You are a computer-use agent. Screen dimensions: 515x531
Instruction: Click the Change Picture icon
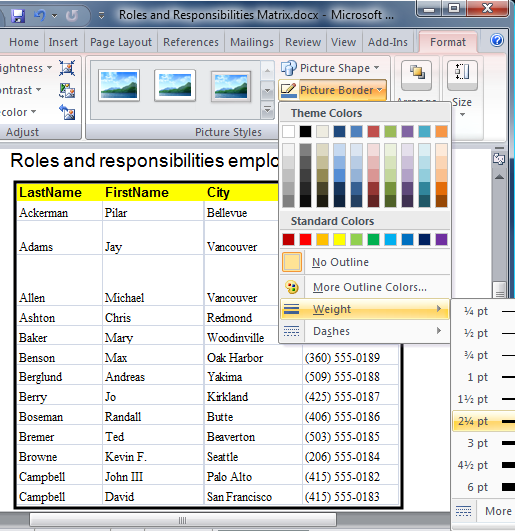[67, 90]
